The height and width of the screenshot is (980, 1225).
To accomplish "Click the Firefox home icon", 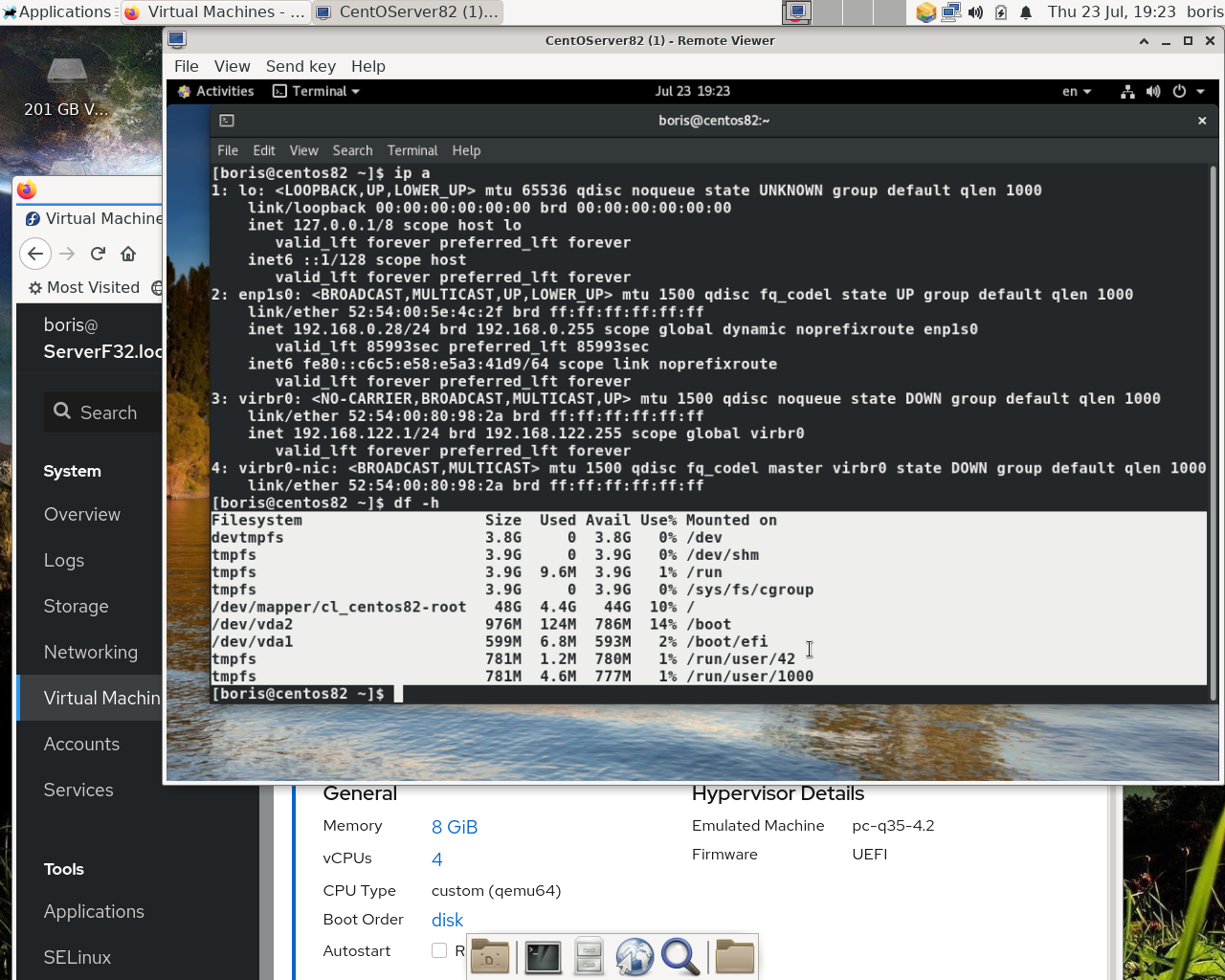I will click(129, 254).
